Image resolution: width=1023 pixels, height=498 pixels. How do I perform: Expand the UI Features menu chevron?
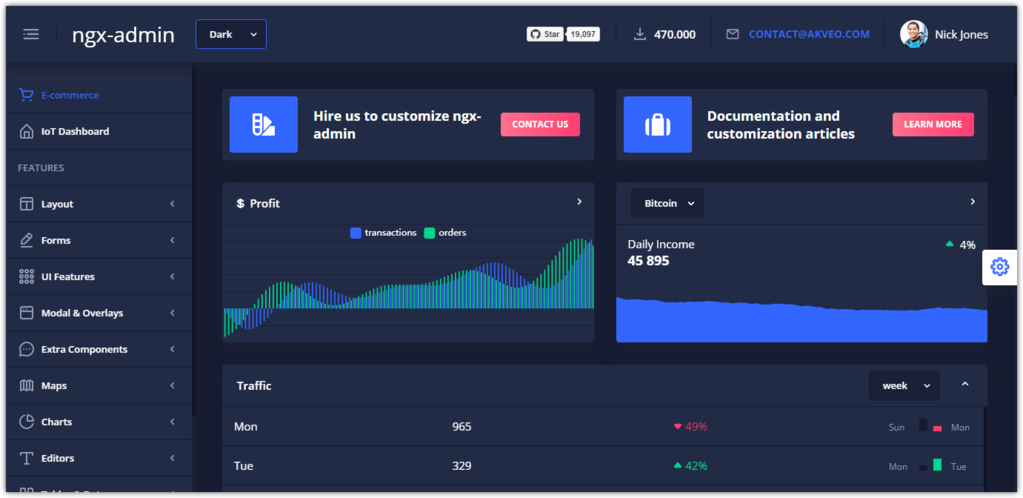click(x=172, y=277)
